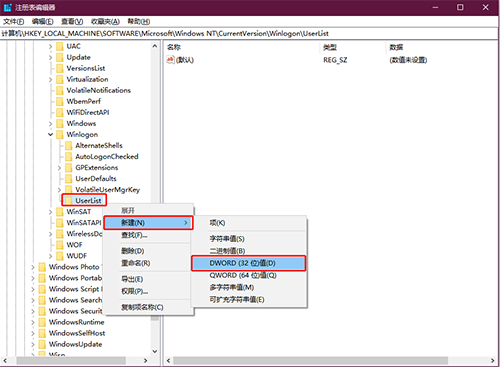Click the WbemPerf folder icon
This screenshot has height=367, width=500.
(x=60, y=101)
